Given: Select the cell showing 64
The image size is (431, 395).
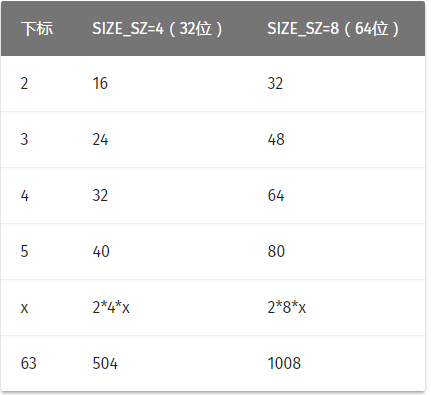Looking at the screenshot, I should (x=276, y=195).
